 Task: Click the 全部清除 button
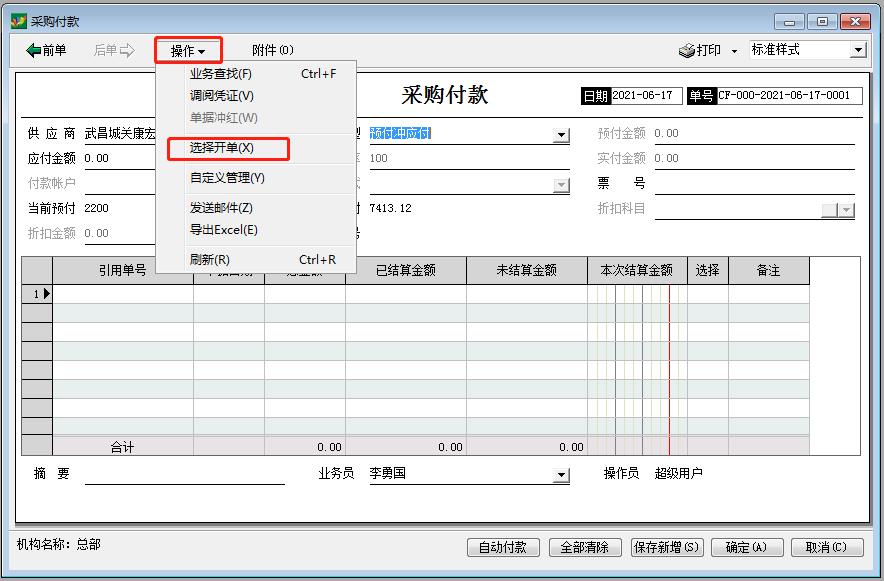[x=585, y=547]
